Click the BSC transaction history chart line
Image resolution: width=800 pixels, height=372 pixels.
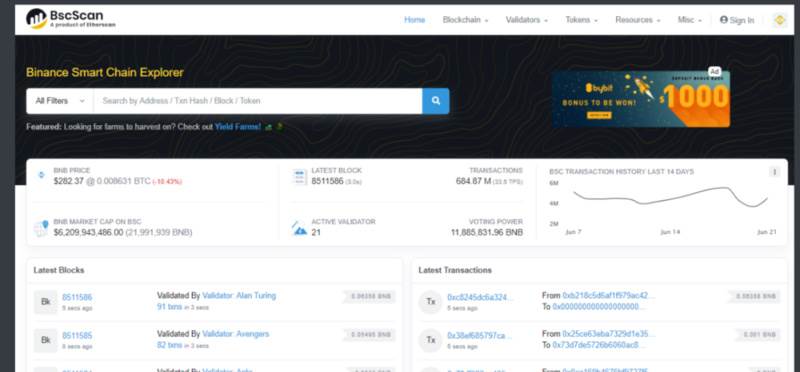[x=670, y=196]
